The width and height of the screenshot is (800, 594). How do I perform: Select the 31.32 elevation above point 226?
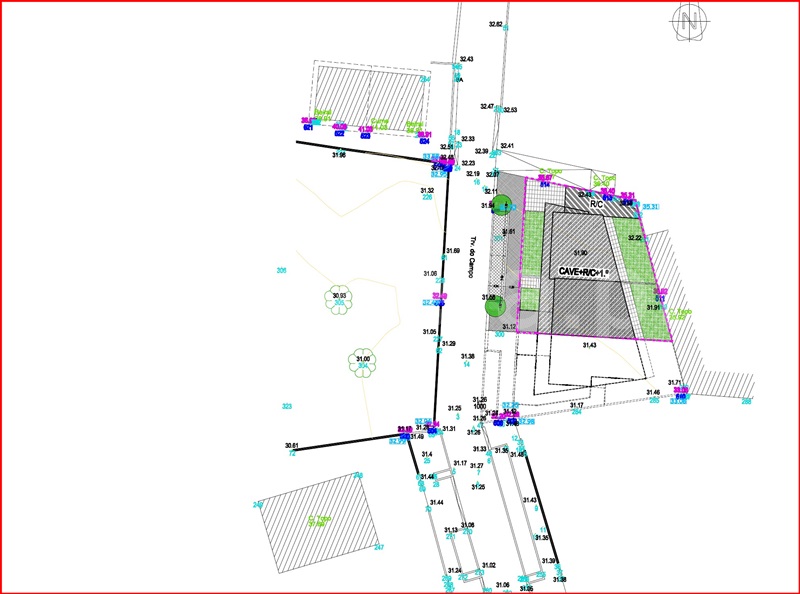point(427,190)
